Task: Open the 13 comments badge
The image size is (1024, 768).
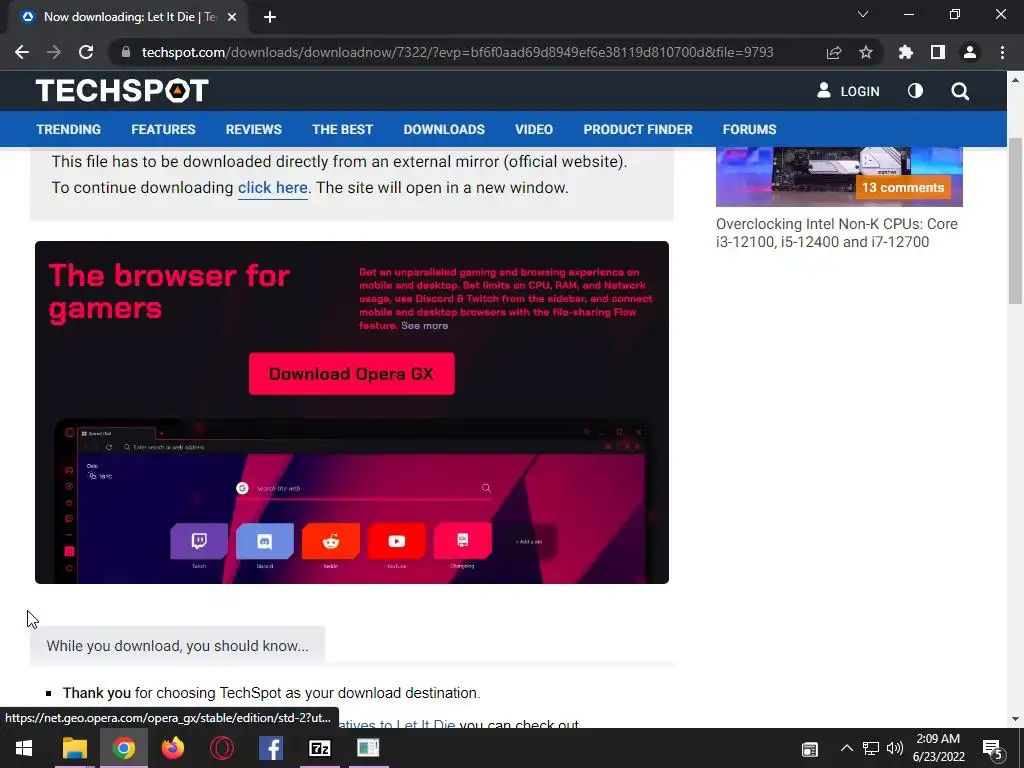Action: point(903,187)
